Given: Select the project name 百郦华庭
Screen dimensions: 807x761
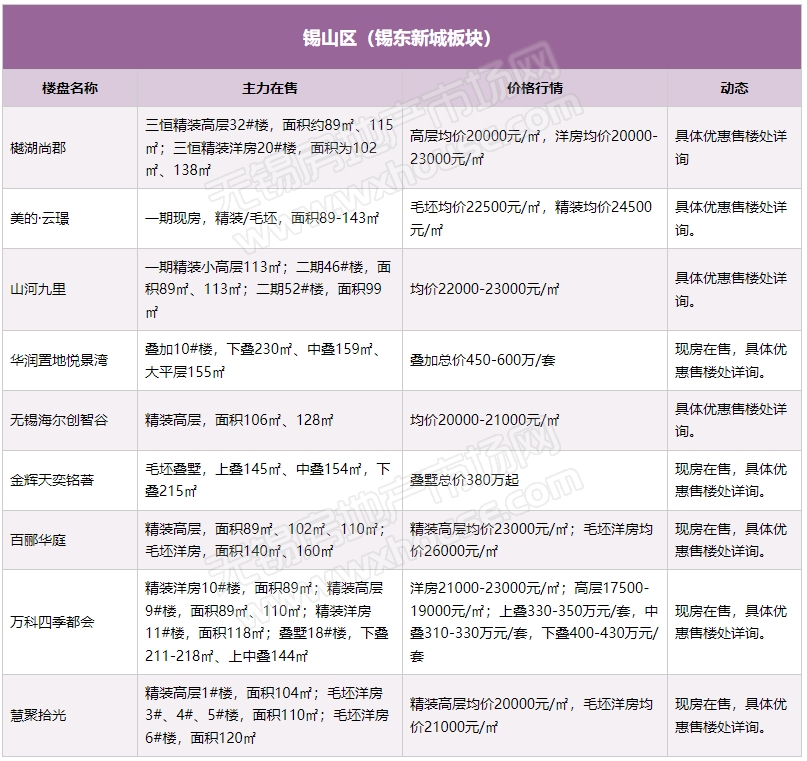Looking at the screenshot, I should pos(39,540).
